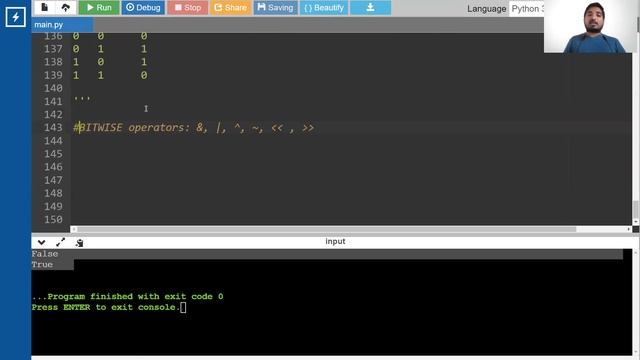
Task: Download code with the download icon button
Action: click(370, 7)
